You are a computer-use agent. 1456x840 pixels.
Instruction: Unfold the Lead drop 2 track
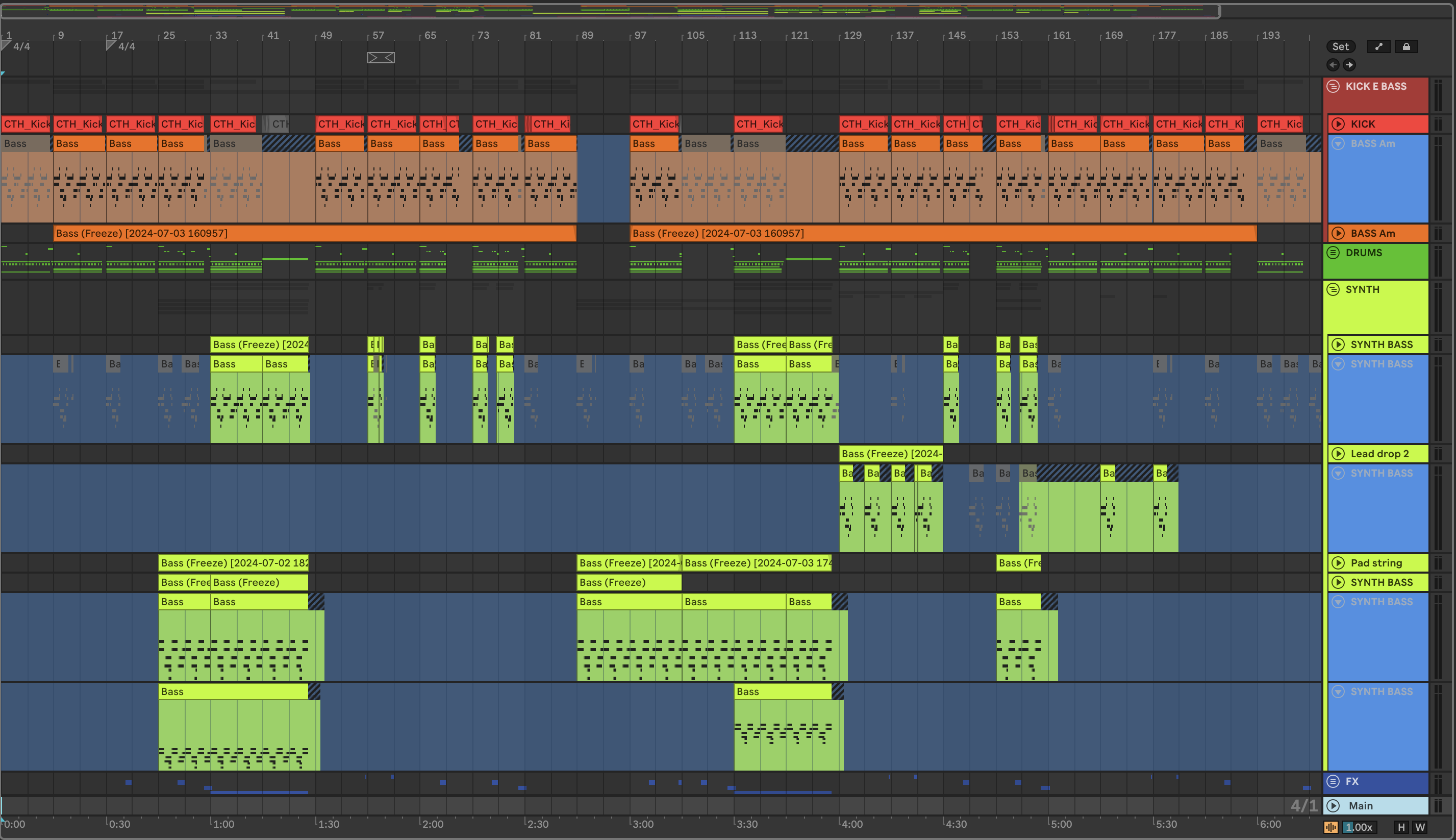pos(1338,454)
